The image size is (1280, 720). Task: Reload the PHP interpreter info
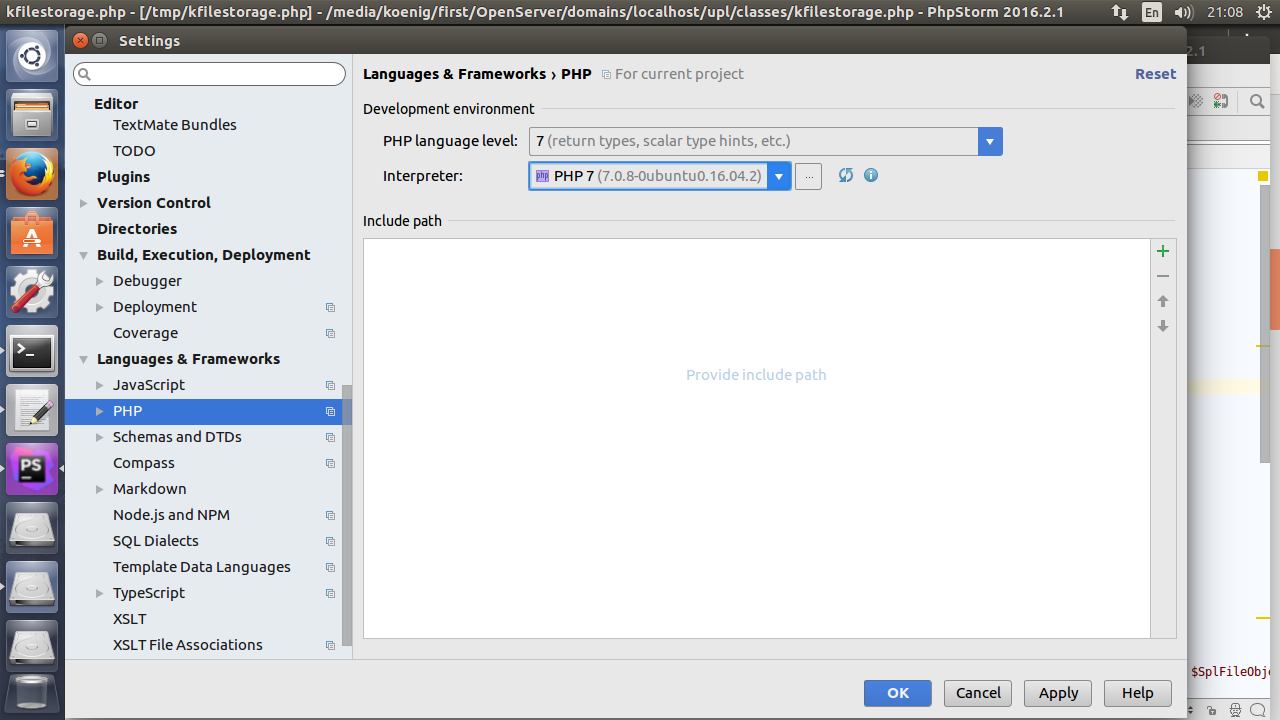point(846,175)
